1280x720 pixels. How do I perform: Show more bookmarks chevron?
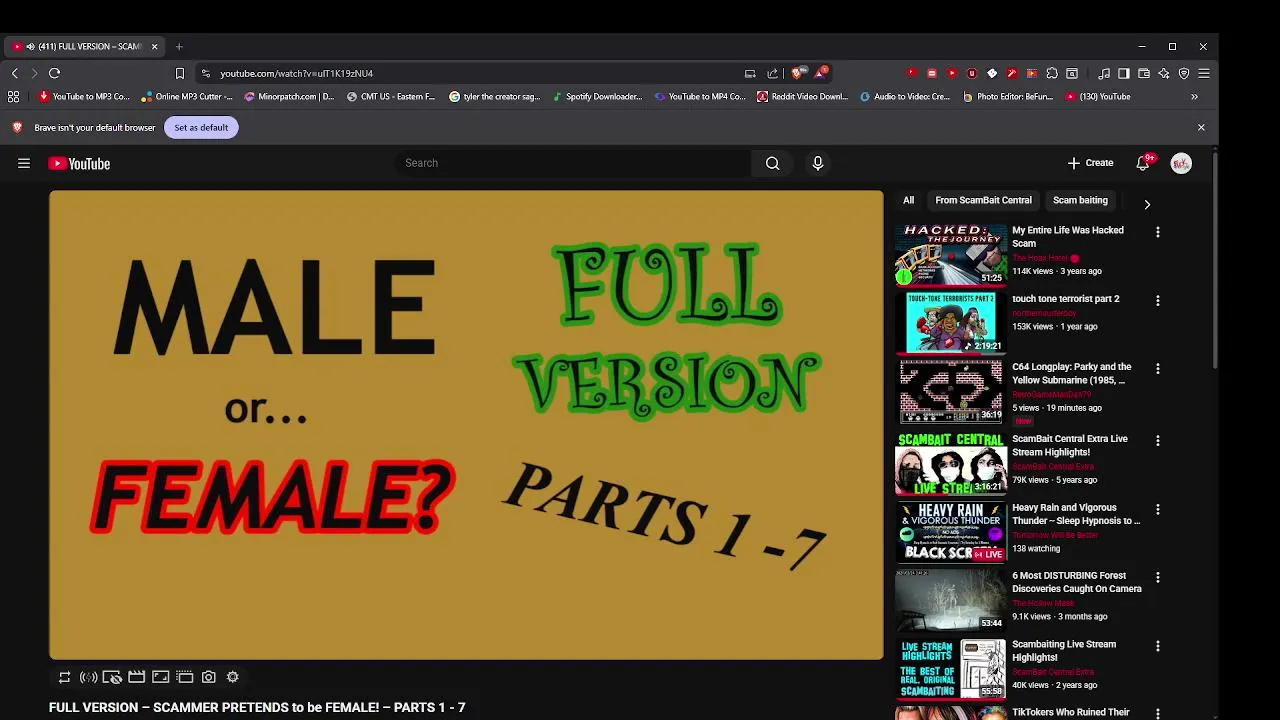(x=1194, y=97)
